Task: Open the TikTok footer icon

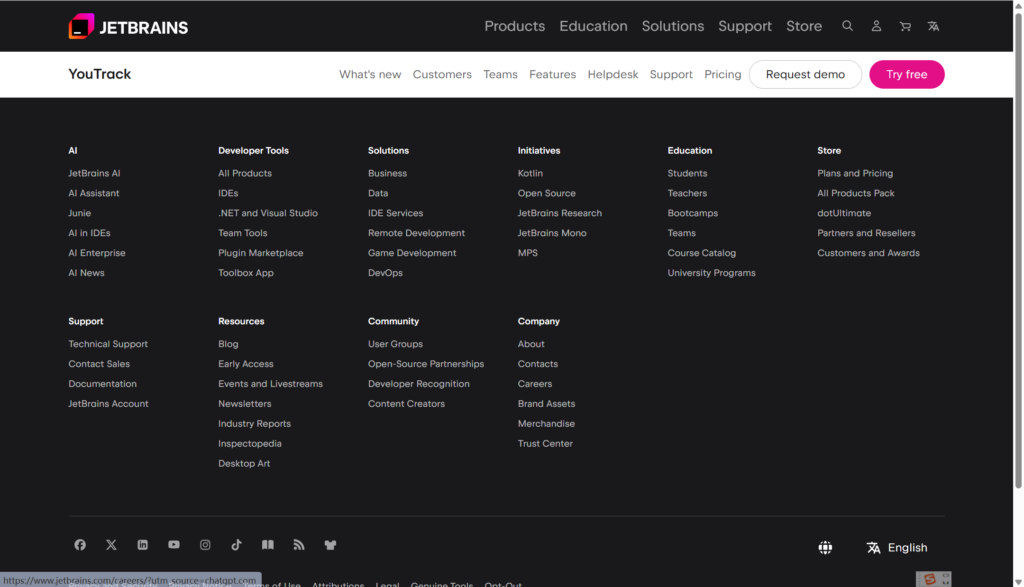Action: [x=236, y=545]
